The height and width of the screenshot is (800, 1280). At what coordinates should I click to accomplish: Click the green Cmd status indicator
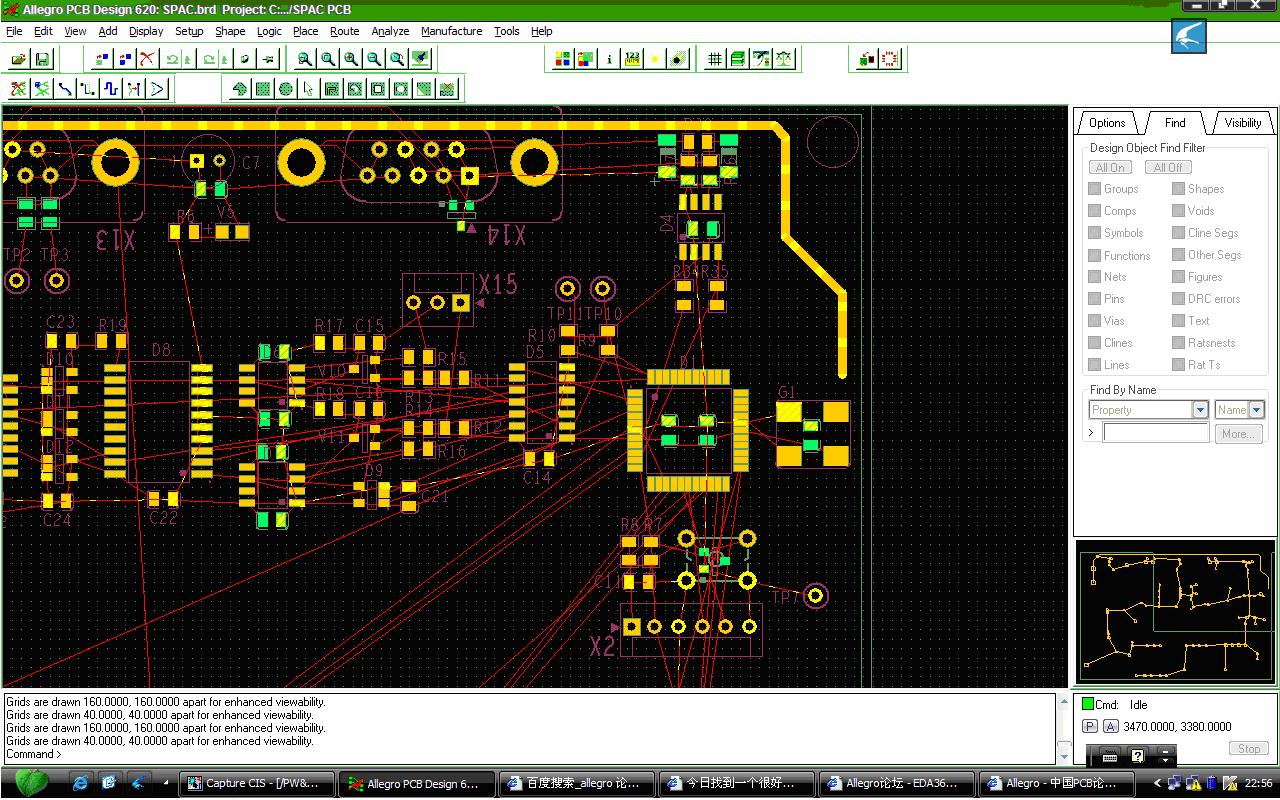pyautogui.click(x=1088, y=704)
